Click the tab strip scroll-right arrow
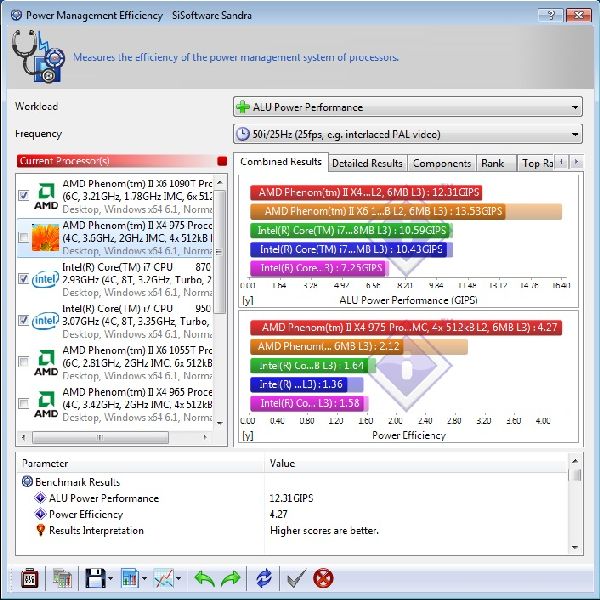Screen dimensions: 600x600 576,162
